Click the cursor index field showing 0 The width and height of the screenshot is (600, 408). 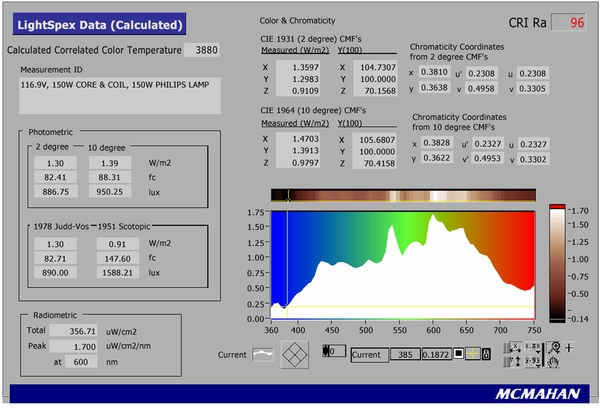338,351
